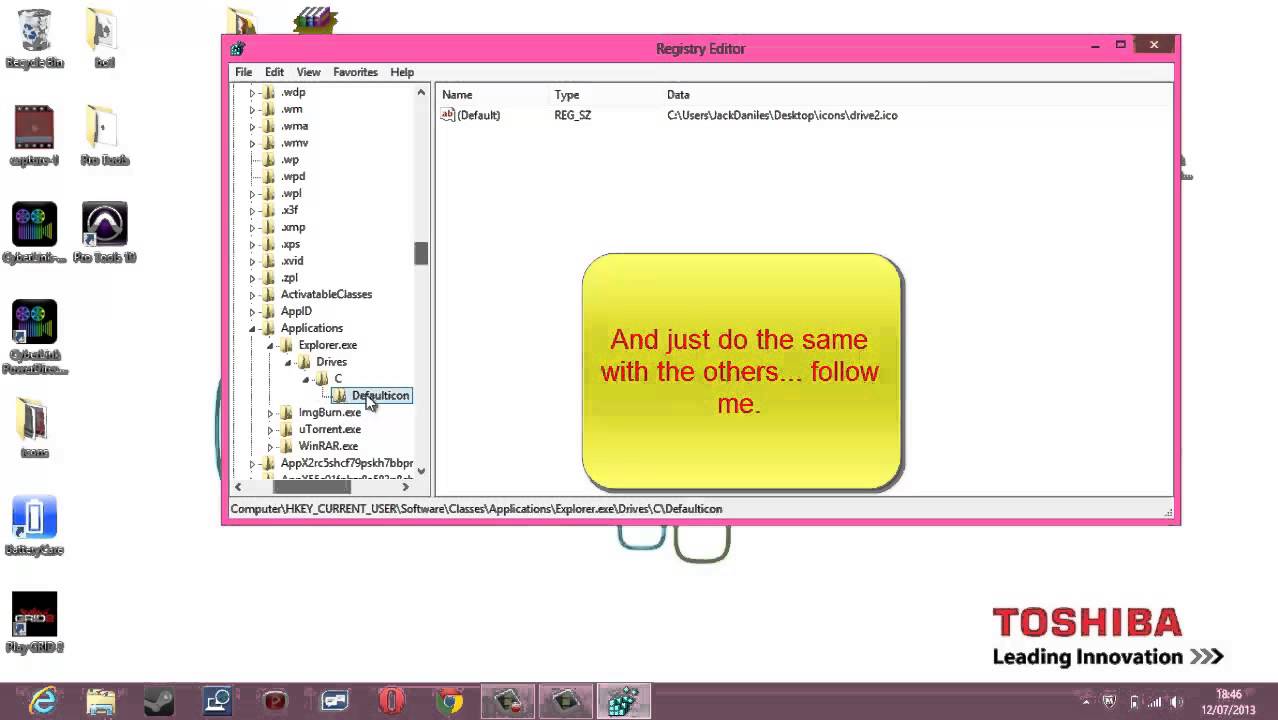Click the Applications key folder icon
The width and height of the screenshot is (1278, 720).
[x=268, y=328]
